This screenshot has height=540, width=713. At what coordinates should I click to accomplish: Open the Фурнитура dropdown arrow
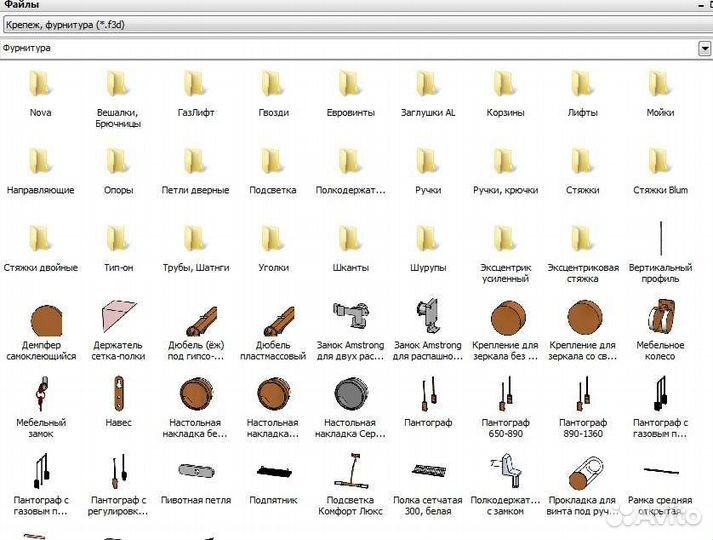click(704, 48)
